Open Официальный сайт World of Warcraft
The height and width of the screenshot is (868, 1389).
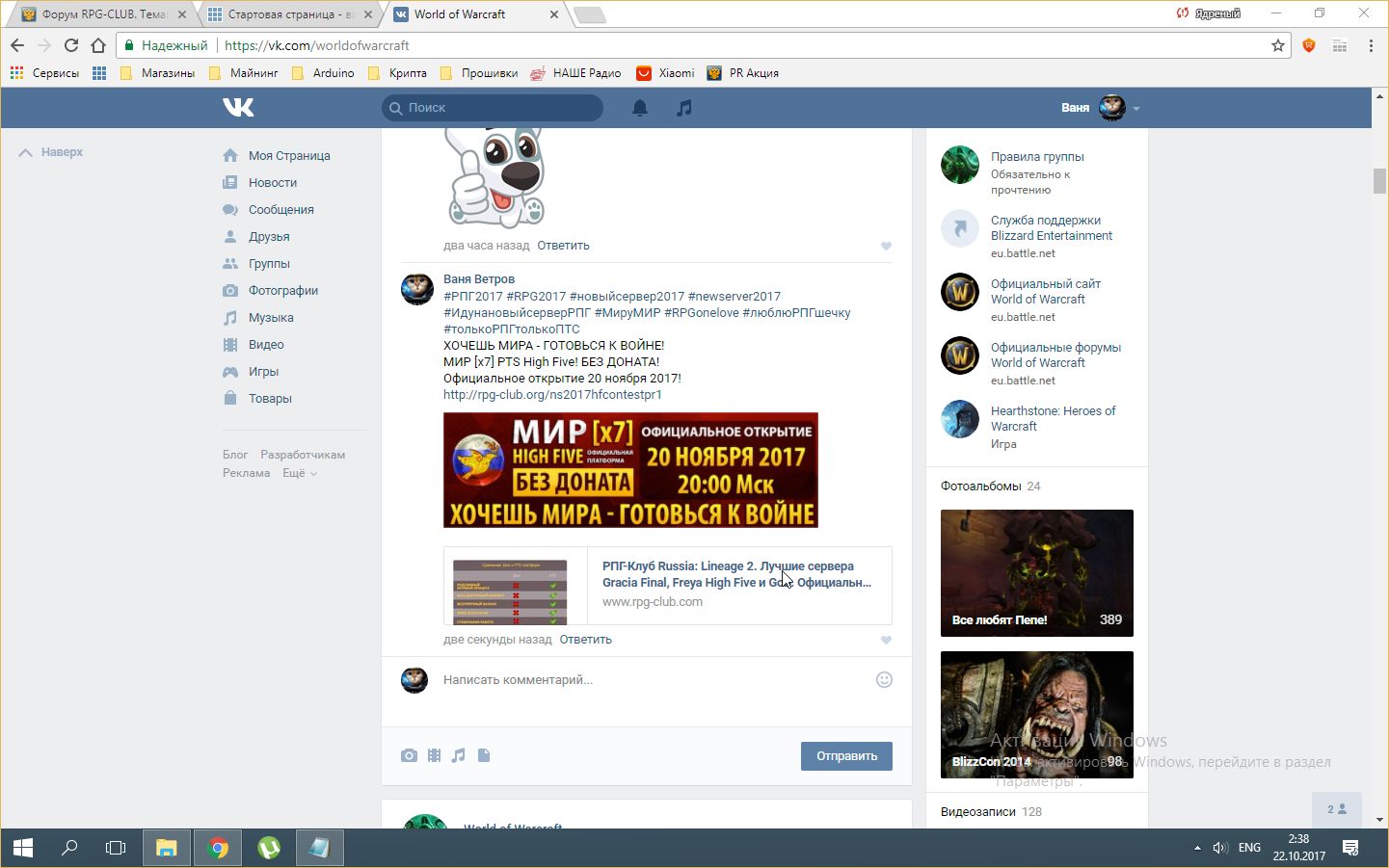click(1046, 292)
